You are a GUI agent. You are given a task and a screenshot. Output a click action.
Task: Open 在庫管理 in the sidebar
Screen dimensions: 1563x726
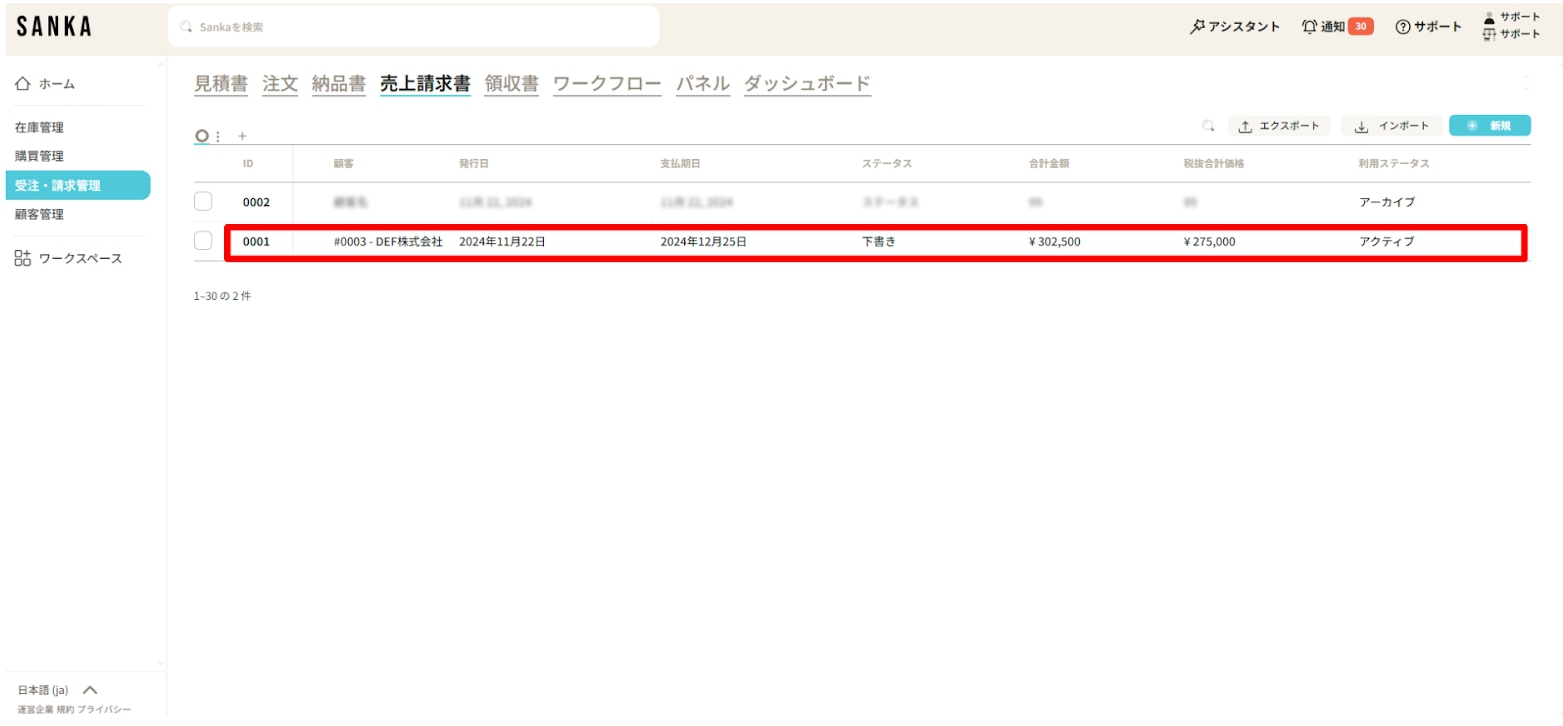40,128
